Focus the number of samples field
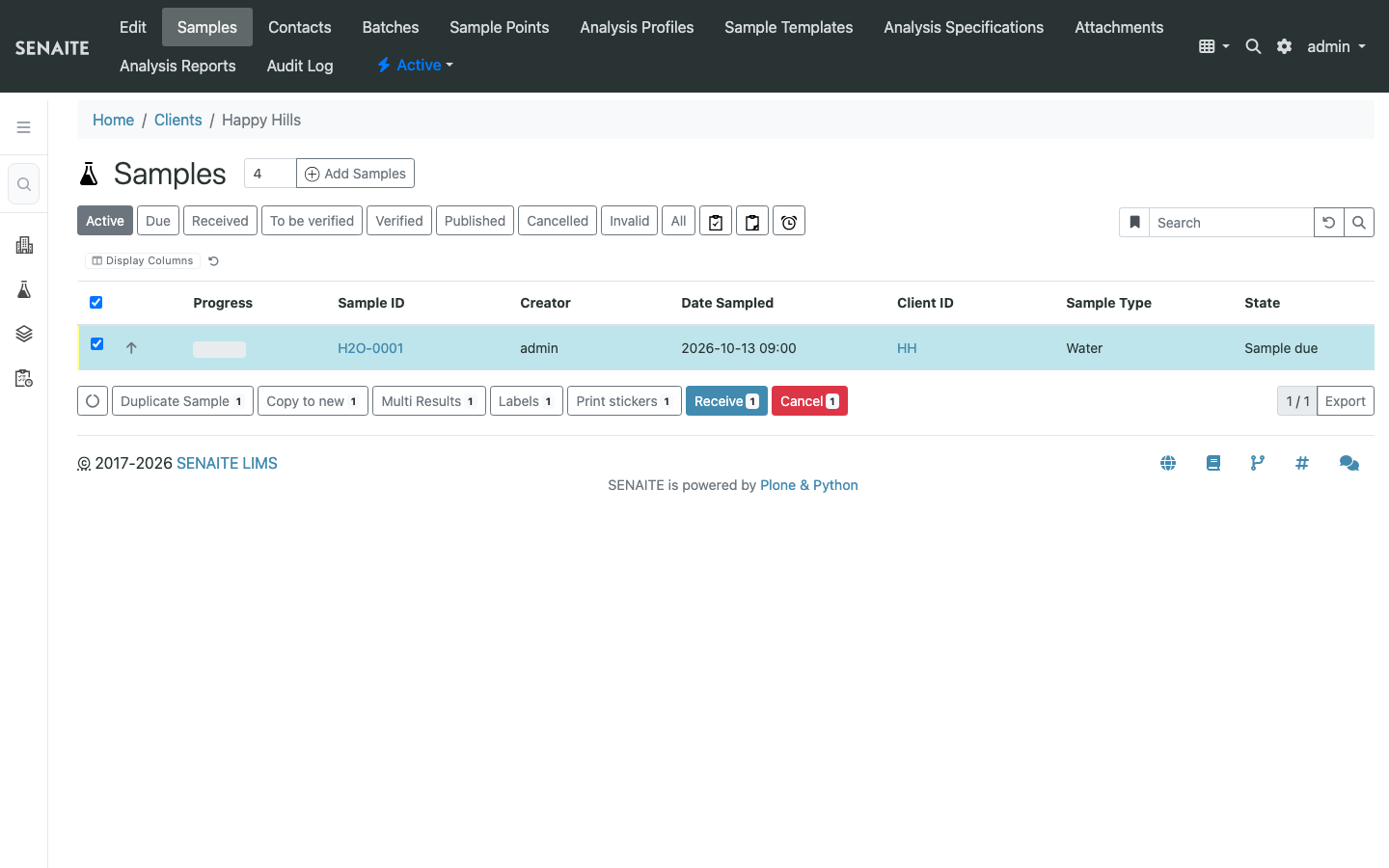The height and width of the screenshot is (868, 1389). coord(270,174)
